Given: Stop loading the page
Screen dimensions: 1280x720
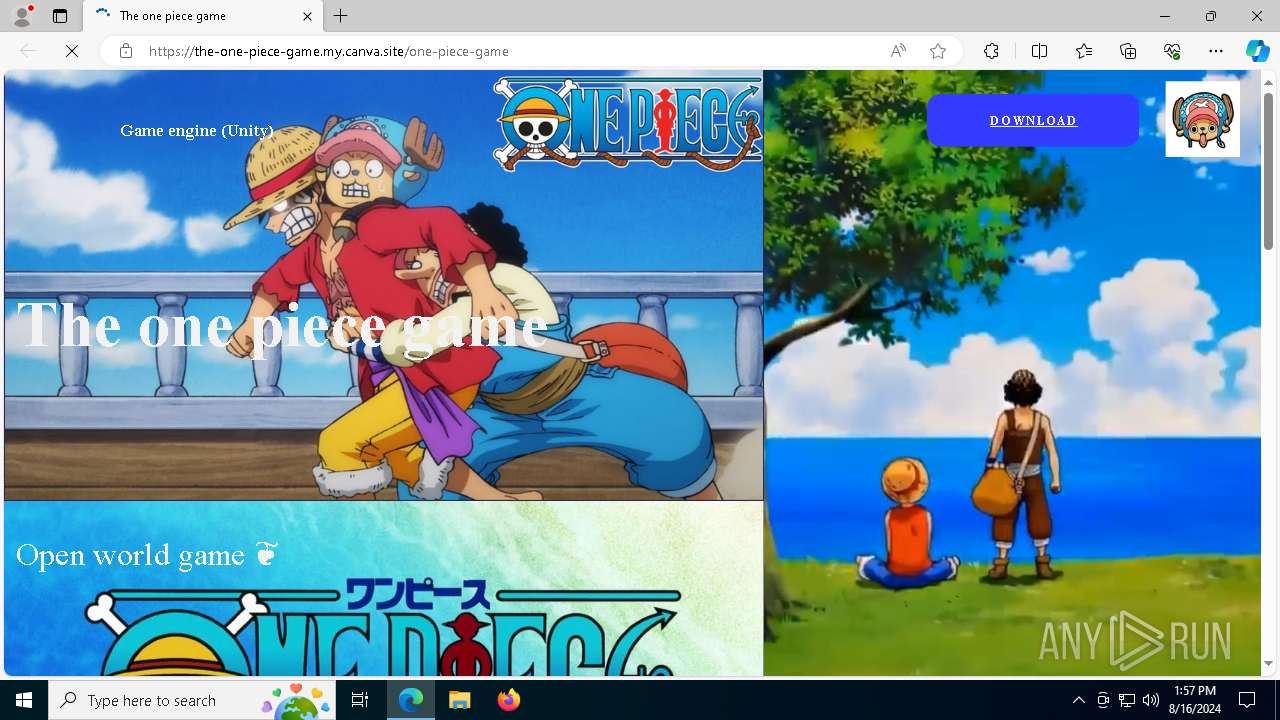Looking at the screenshot, I should click(72, 51).
